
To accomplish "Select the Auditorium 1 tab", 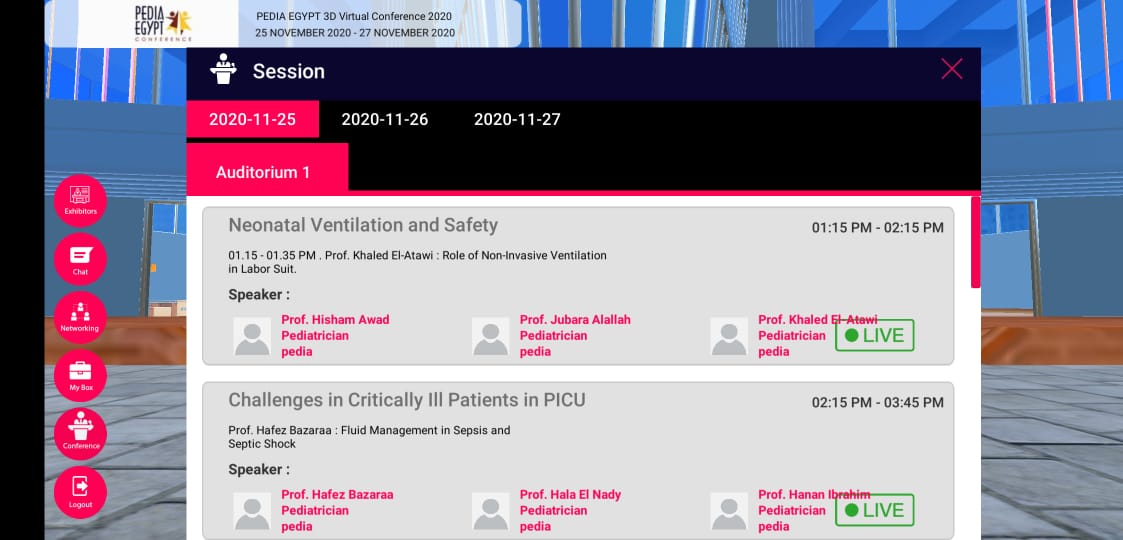I will [x=264, y=172].
